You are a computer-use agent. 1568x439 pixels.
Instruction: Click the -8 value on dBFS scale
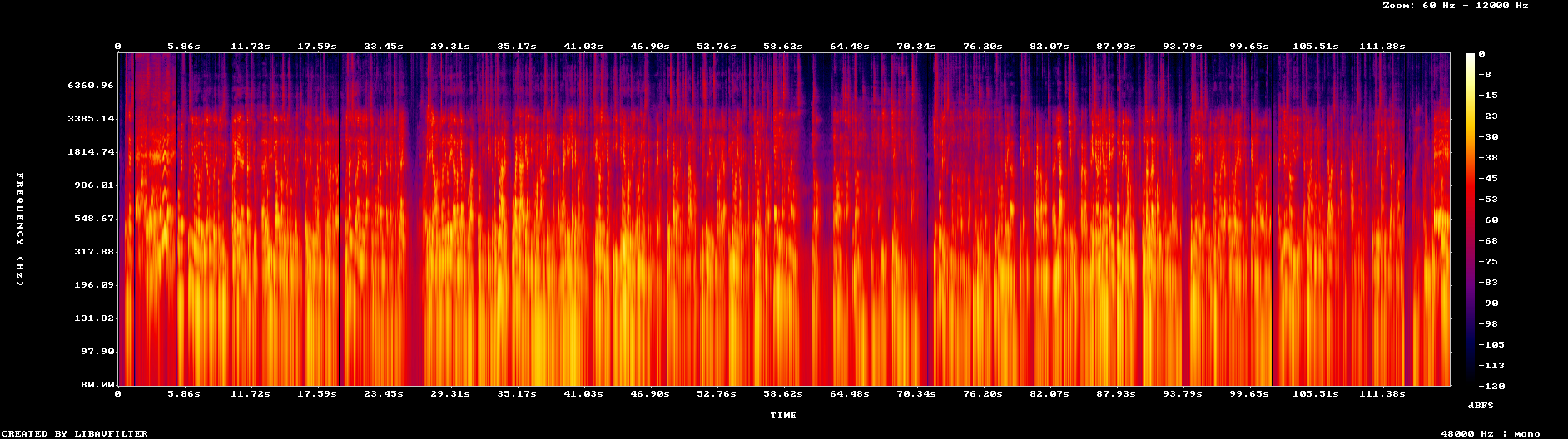1485,74
